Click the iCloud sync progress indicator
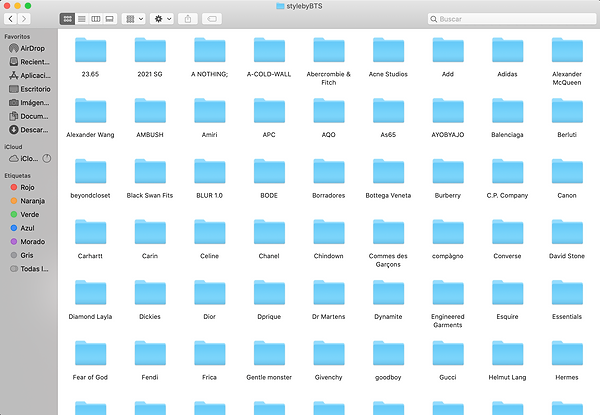Image resolution: width=600 pixels, height=415 pixels. click(47, 158)
